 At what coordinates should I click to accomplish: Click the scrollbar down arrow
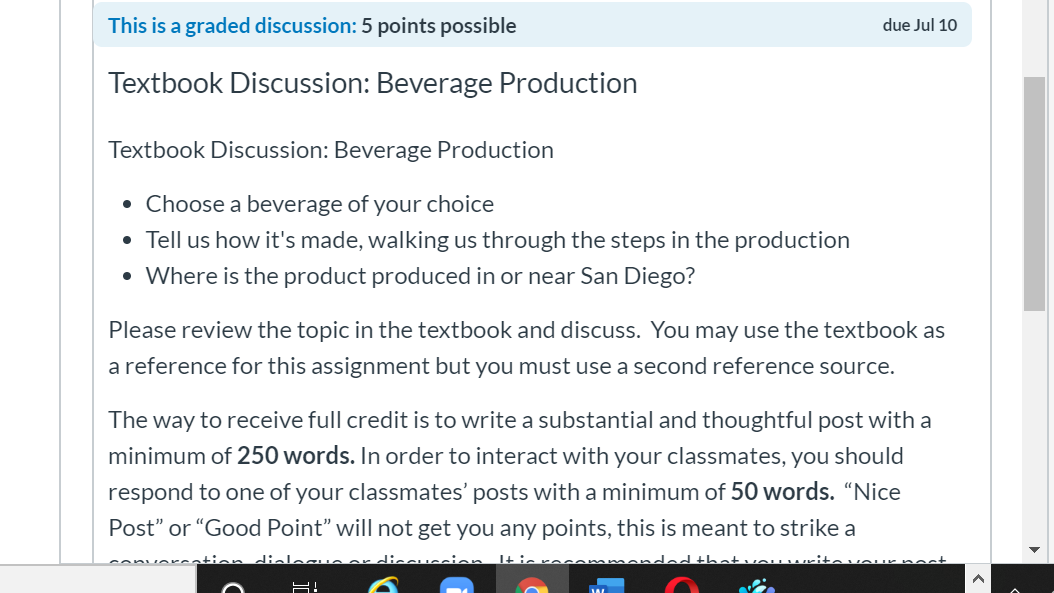pos(1034,549)
